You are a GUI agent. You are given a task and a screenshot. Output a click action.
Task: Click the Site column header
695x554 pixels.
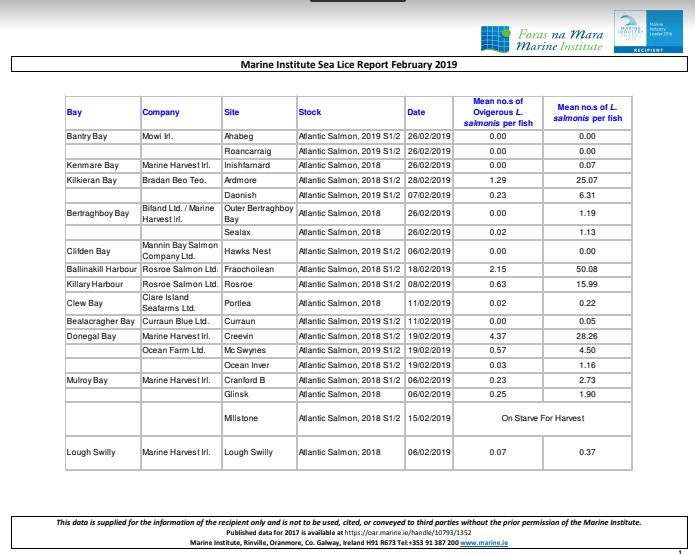click(232, 112)
